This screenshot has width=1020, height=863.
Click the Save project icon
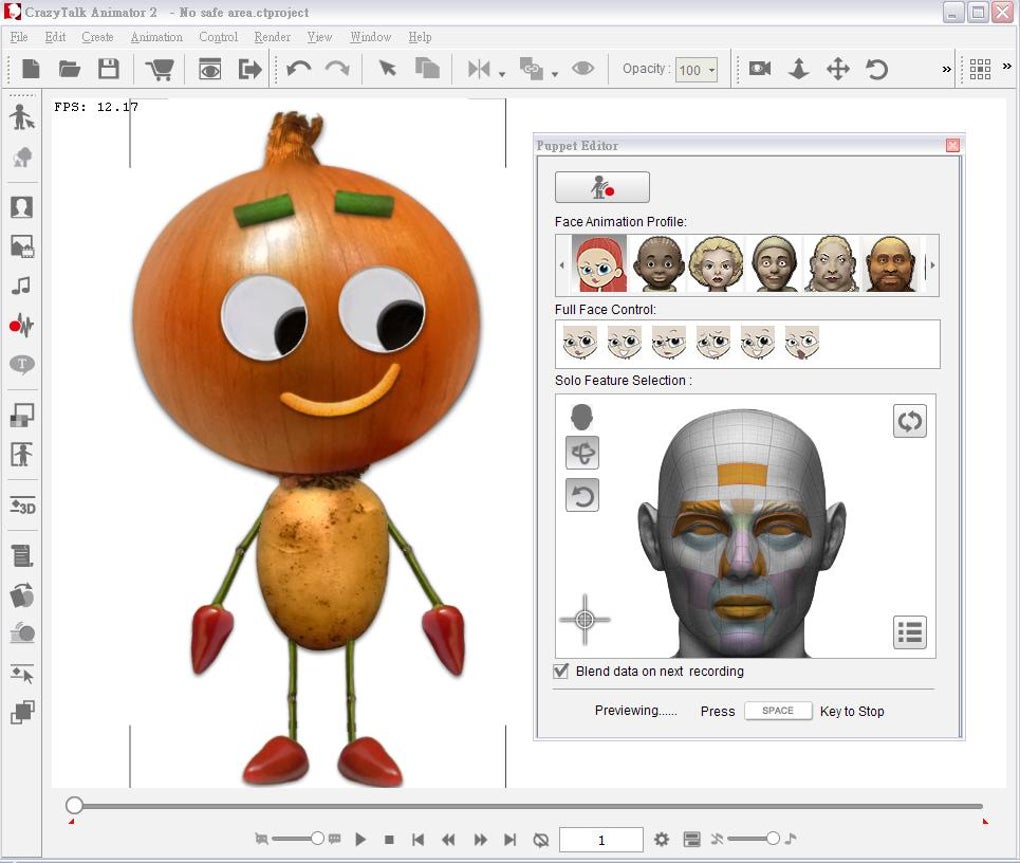[x=108, y=69]
